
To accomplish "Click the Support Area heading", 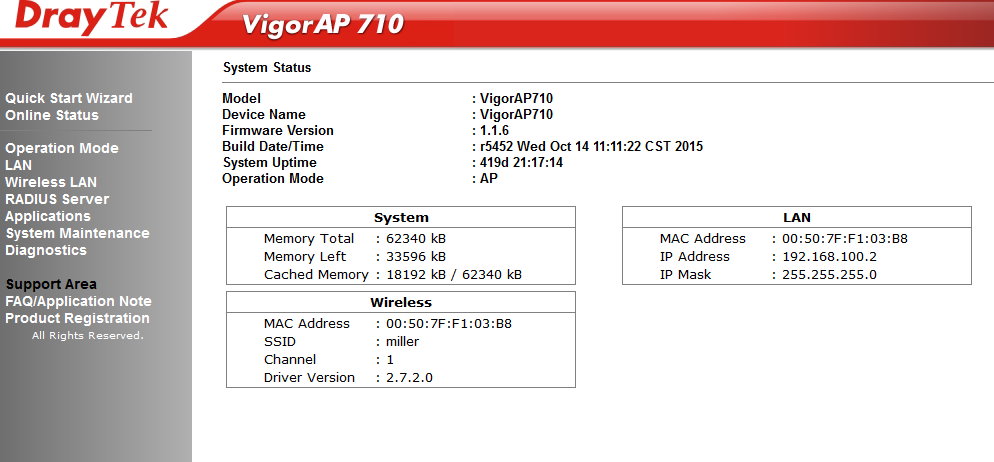I will click(x=51, y=285).
